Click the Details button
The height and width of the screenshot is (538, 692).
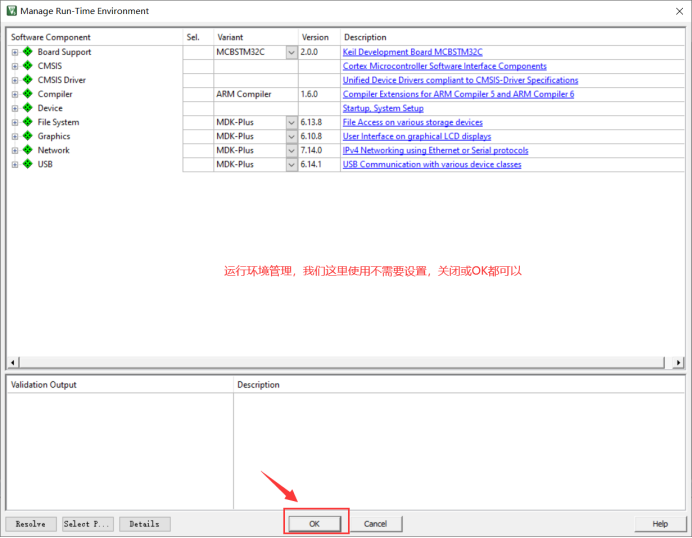click(145, 524)
